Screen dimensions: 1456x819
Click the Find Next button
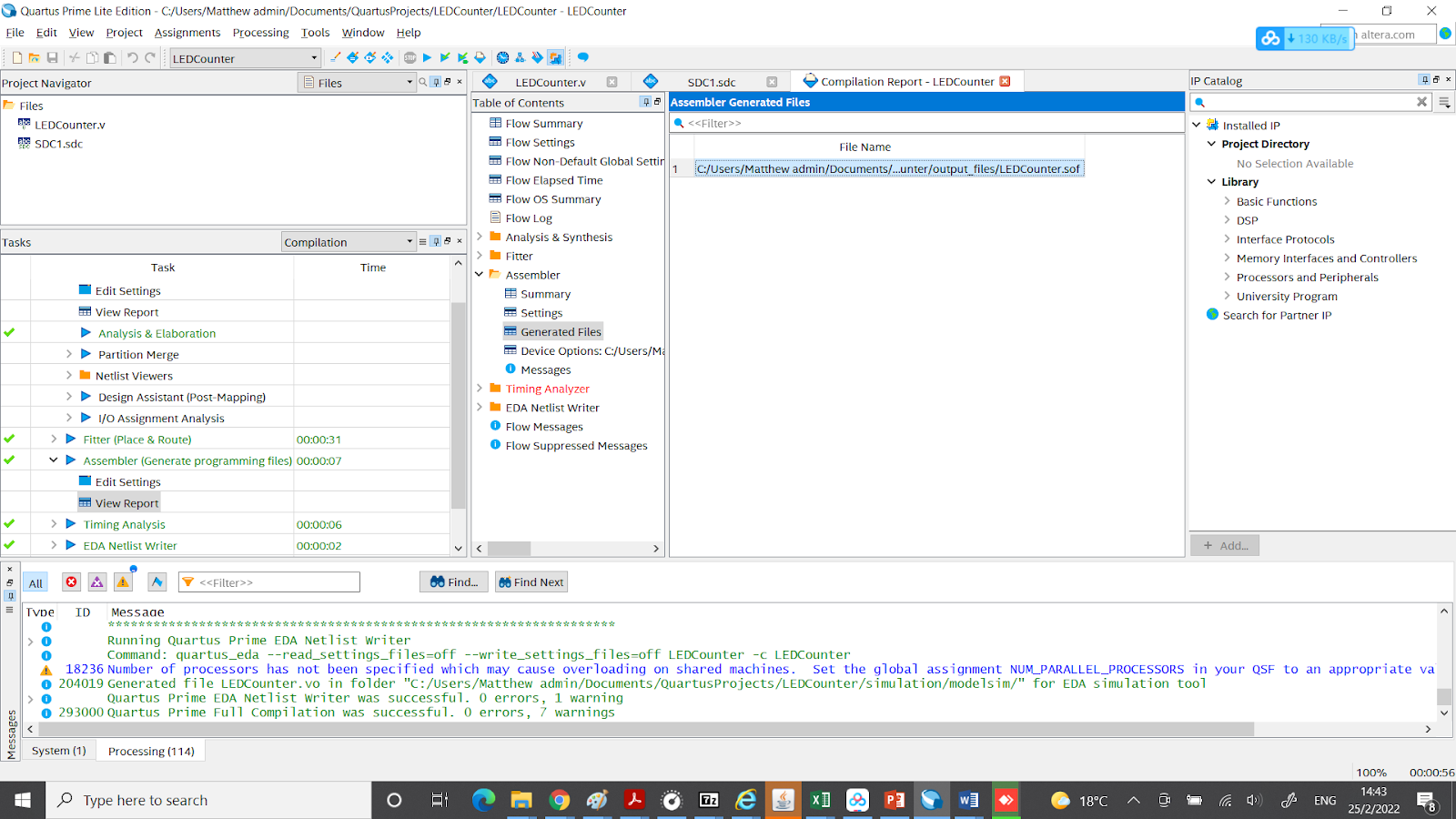click(x=531, y=582)
